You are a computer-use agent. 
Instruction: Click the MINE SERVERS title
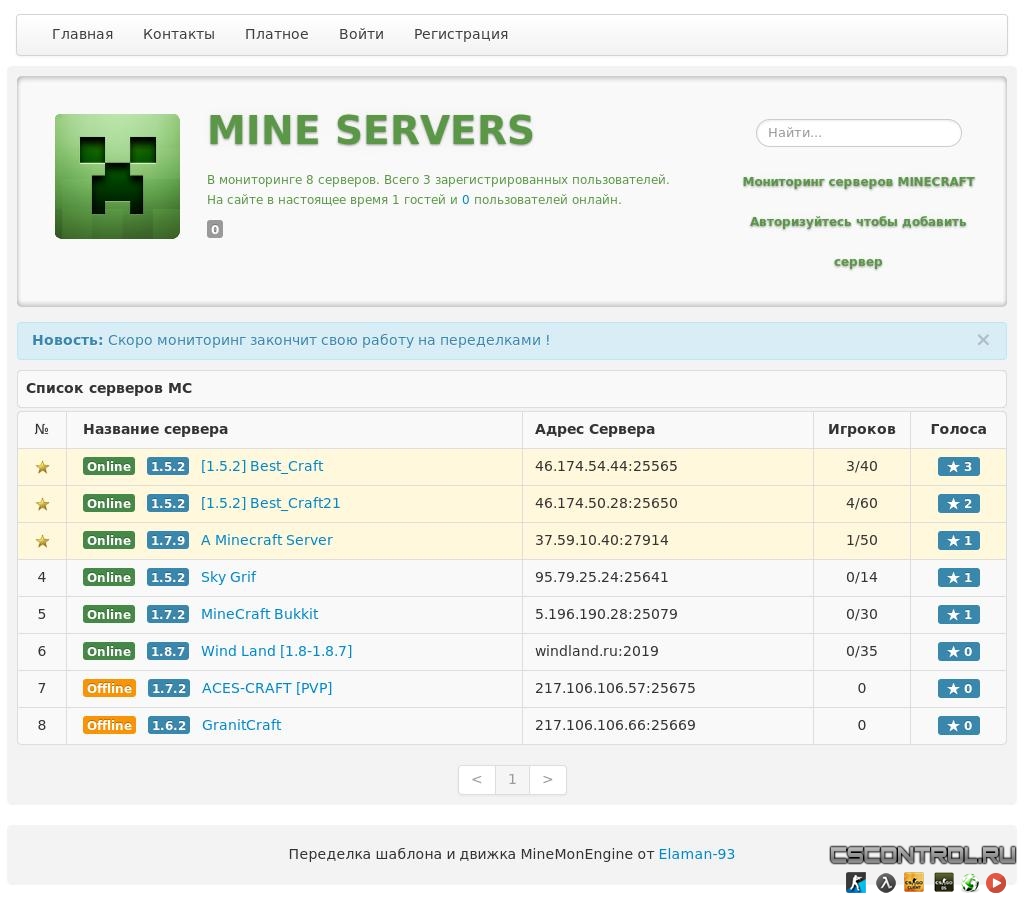(371, 130)
